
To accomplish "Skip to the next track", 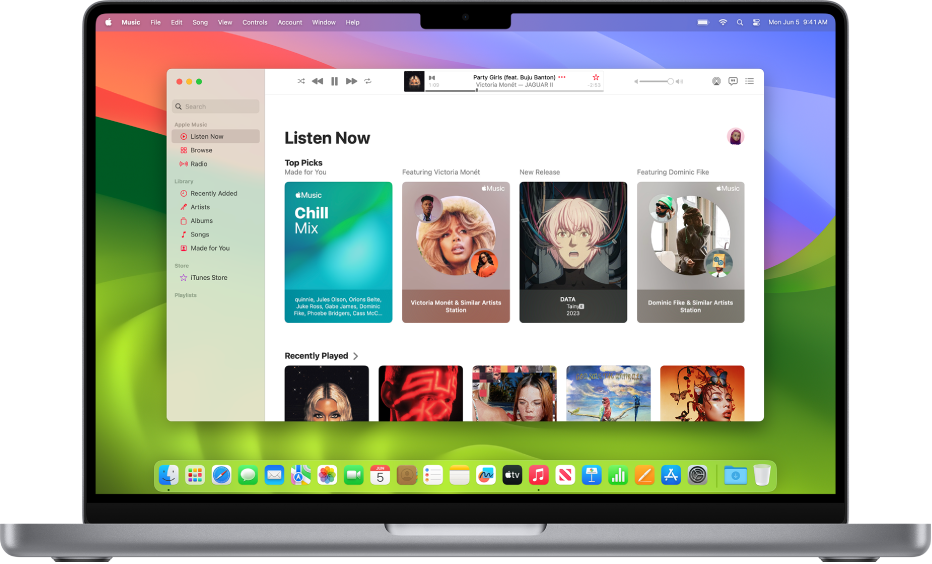I will click(x=351, y=81).
